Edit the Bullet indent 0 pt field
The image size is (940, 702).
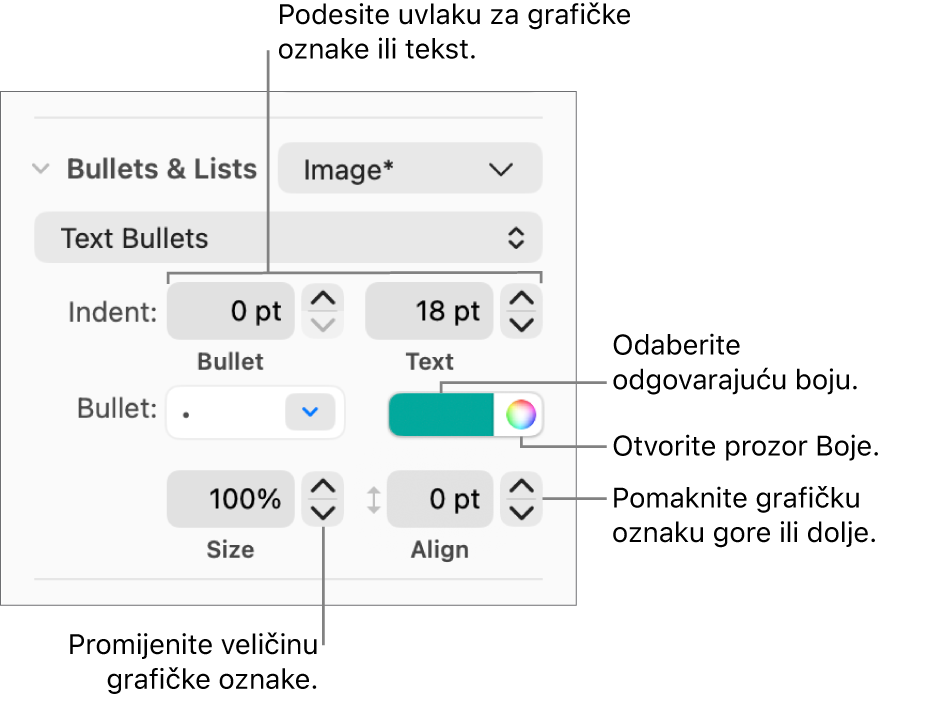pyautogui.click(x=230, y=311)
